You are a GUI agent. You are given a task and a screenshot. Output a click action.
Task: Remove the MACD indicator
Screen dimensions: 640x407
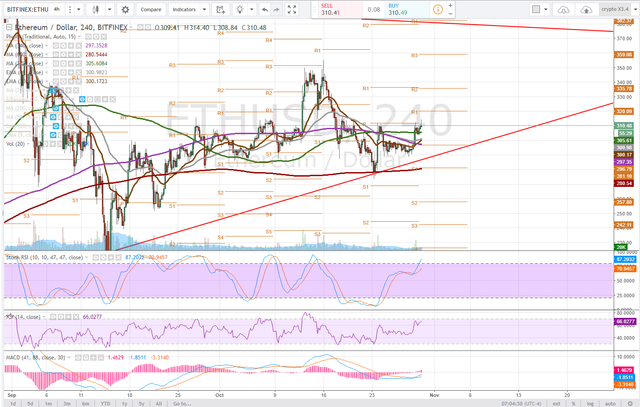pyautogui.click(x=101, y=358)
